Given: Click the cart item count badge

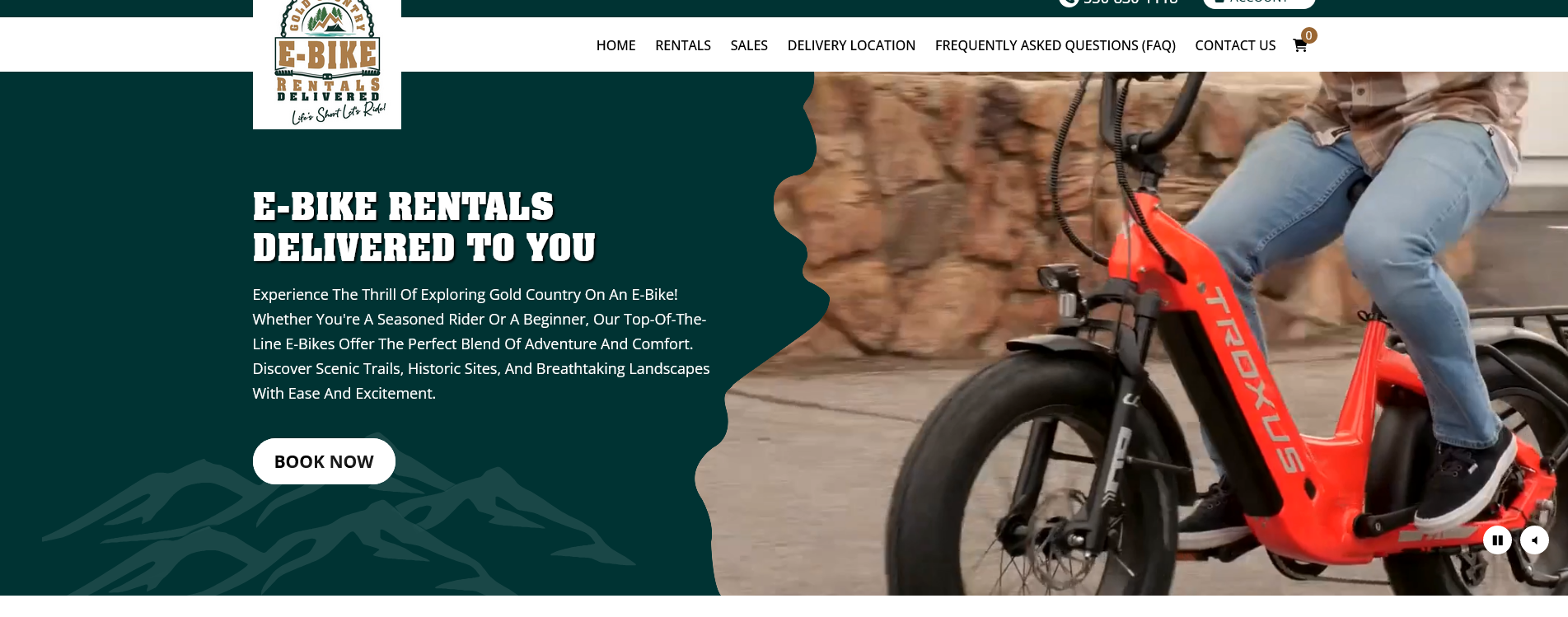Looking at the screenshot, I should click(1308, 35).
